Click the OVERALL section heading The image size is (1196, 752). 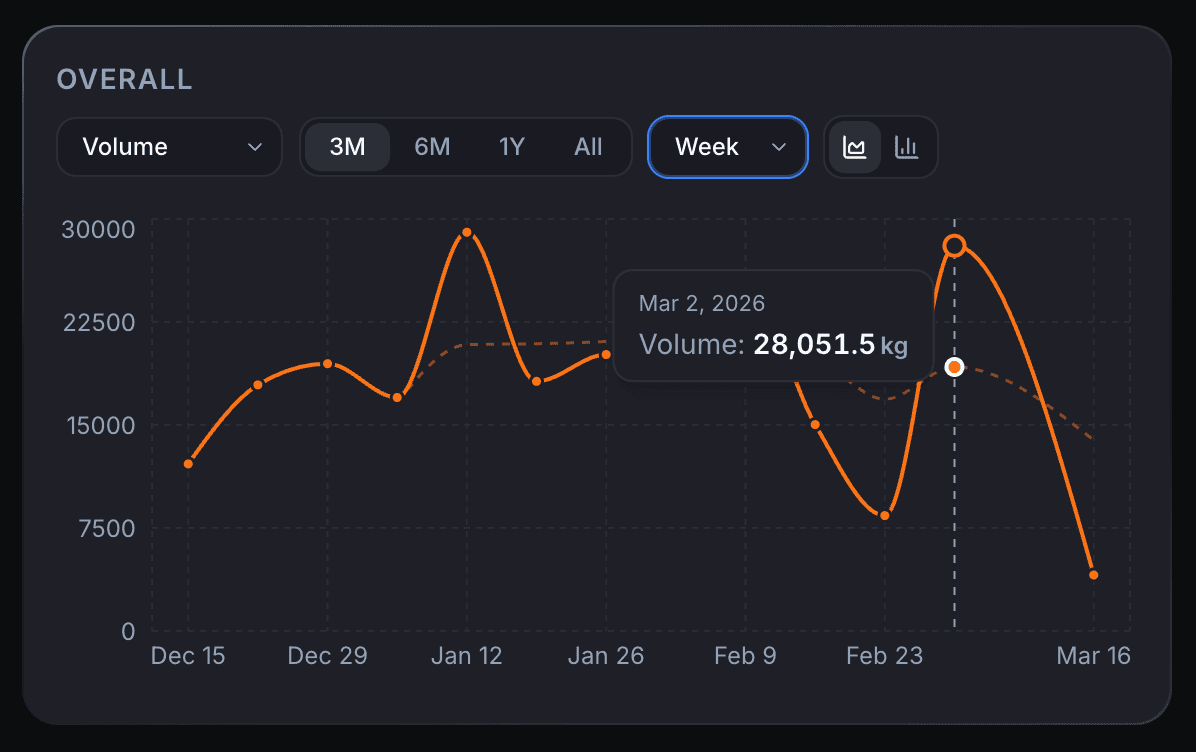click(x=124, y=80)
